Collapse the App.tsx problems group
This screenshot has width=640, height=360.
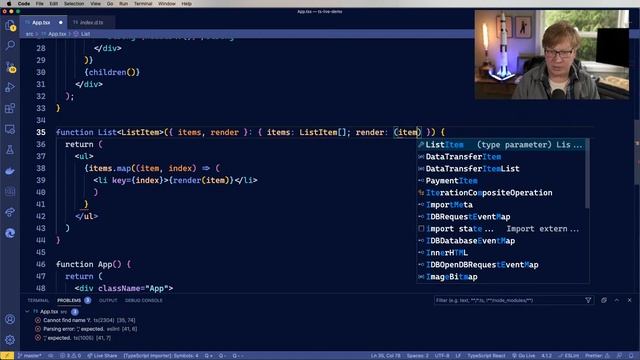27,312
